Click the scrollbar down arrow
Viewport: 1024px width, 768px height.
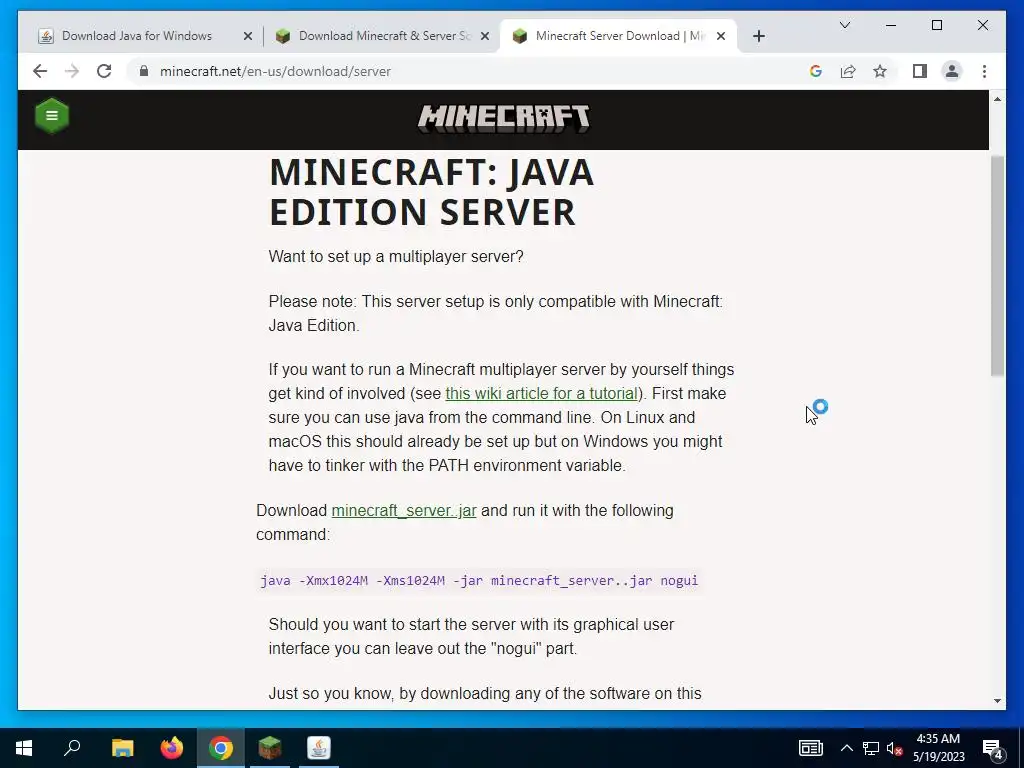tap(997, 701)
